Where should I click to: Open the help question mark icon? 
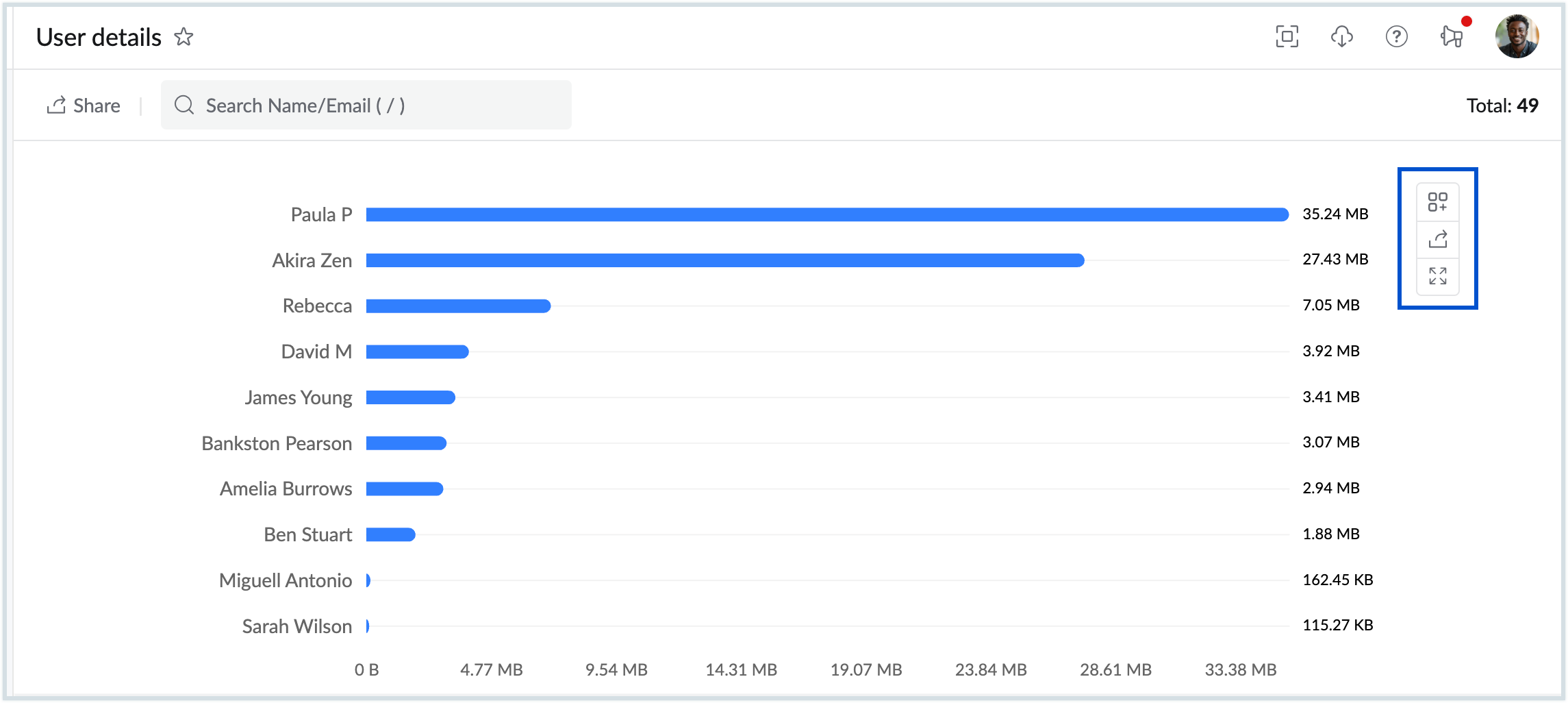click(1396, 36)
